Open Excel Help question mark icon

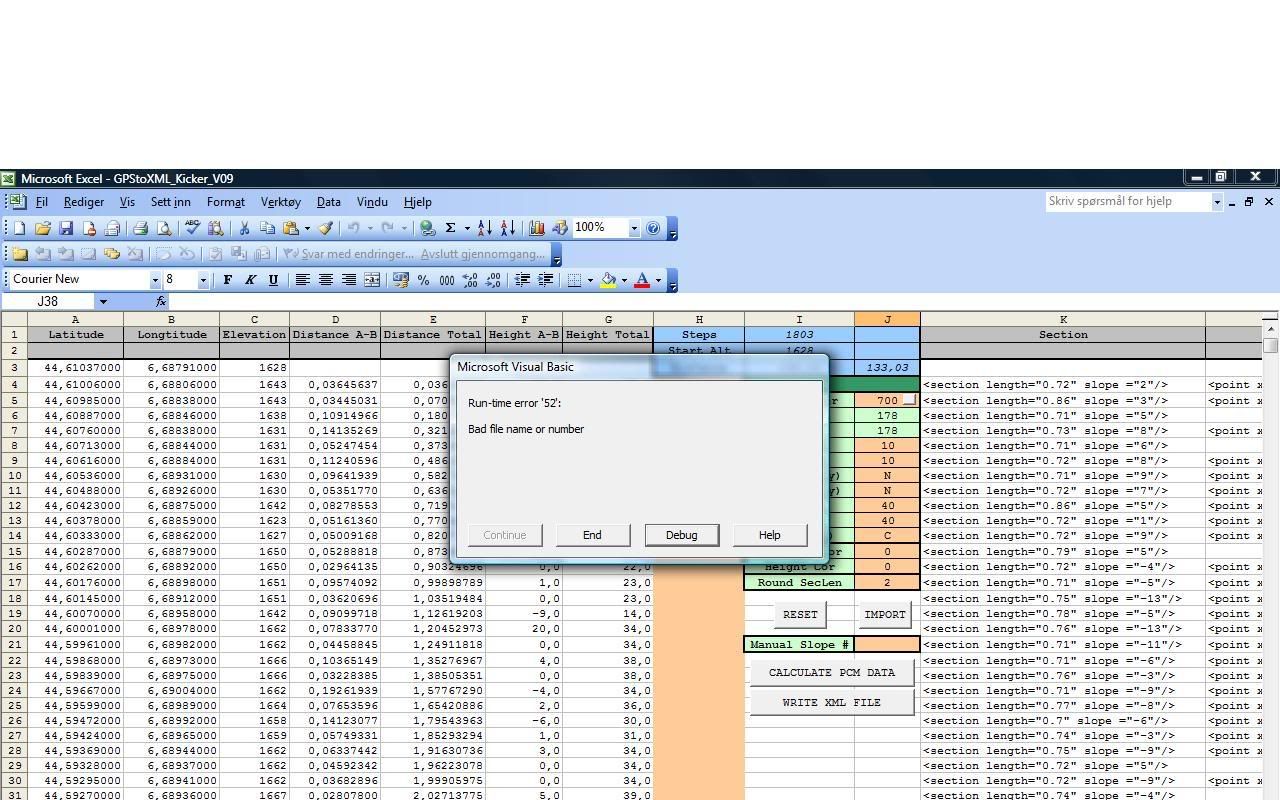pos(653,228)
